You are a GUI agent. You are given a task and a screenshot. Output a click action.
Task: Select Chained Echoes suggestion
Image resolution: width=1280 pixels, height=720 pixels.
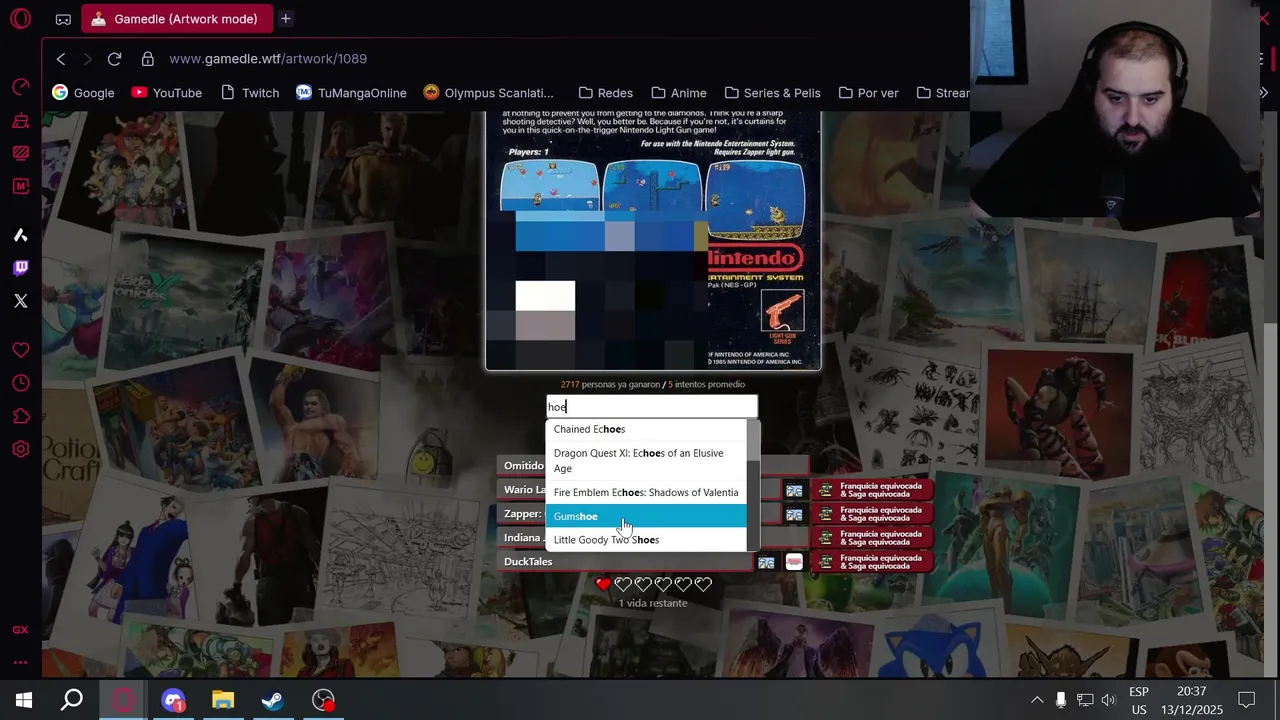coord(646,429)
